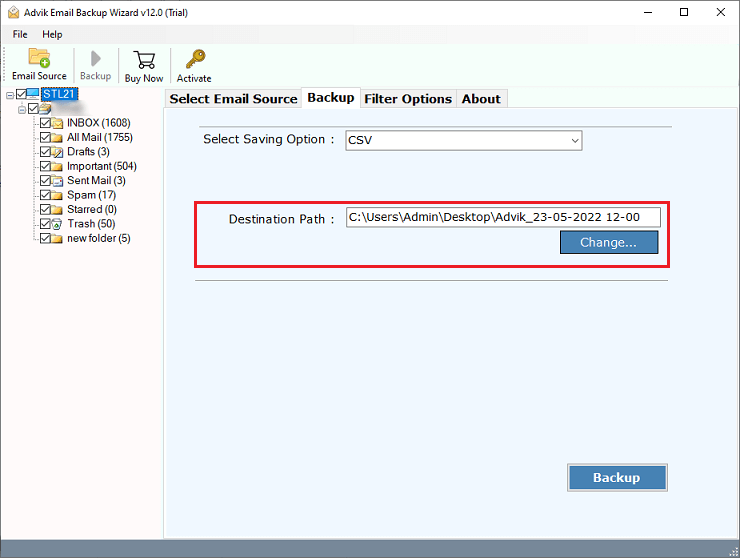Uncheck the STL21 root checkbox
This screenshot has height=558, width=740.
click(21, 94)
